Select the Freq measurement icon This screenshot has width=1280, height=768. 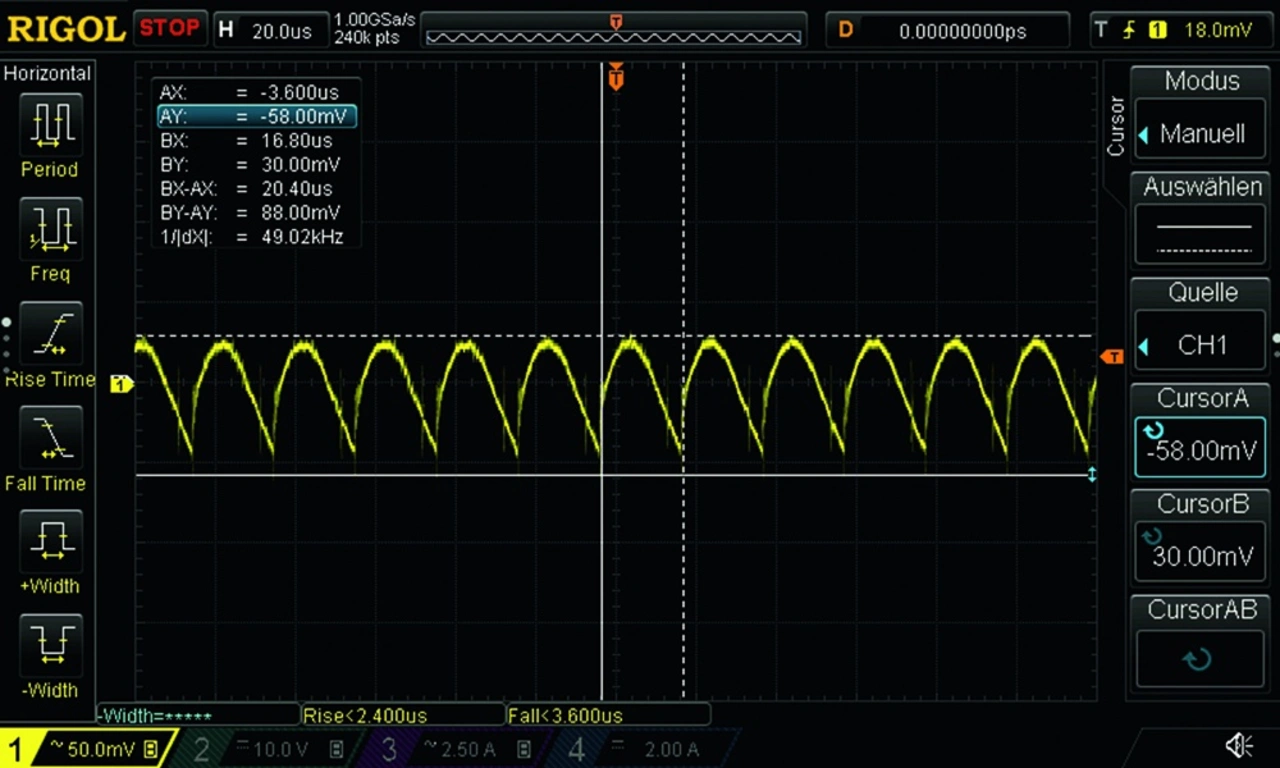point(49,230)
